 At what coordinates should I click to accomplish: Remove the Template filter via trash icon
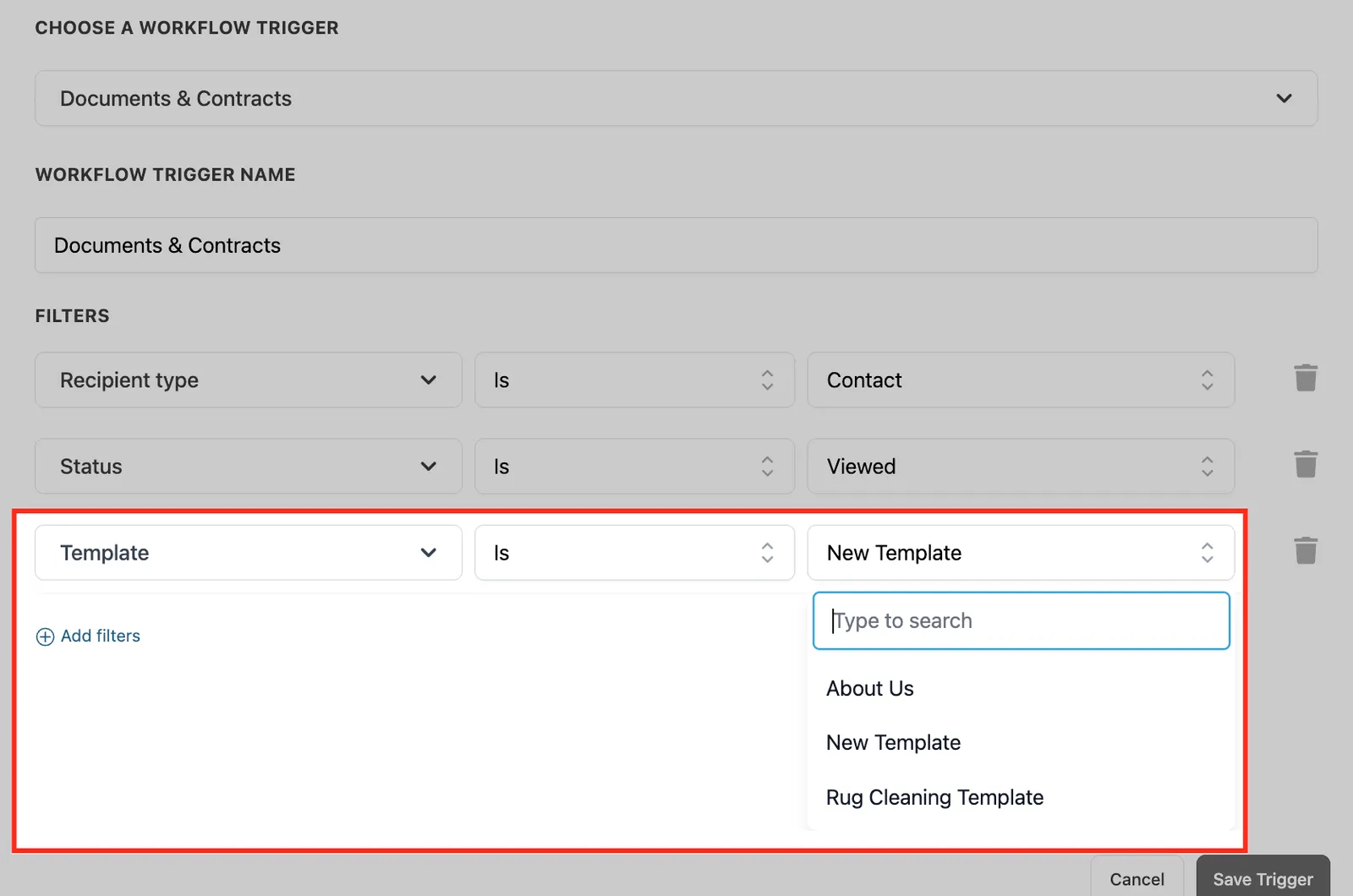pos(1306,550)
